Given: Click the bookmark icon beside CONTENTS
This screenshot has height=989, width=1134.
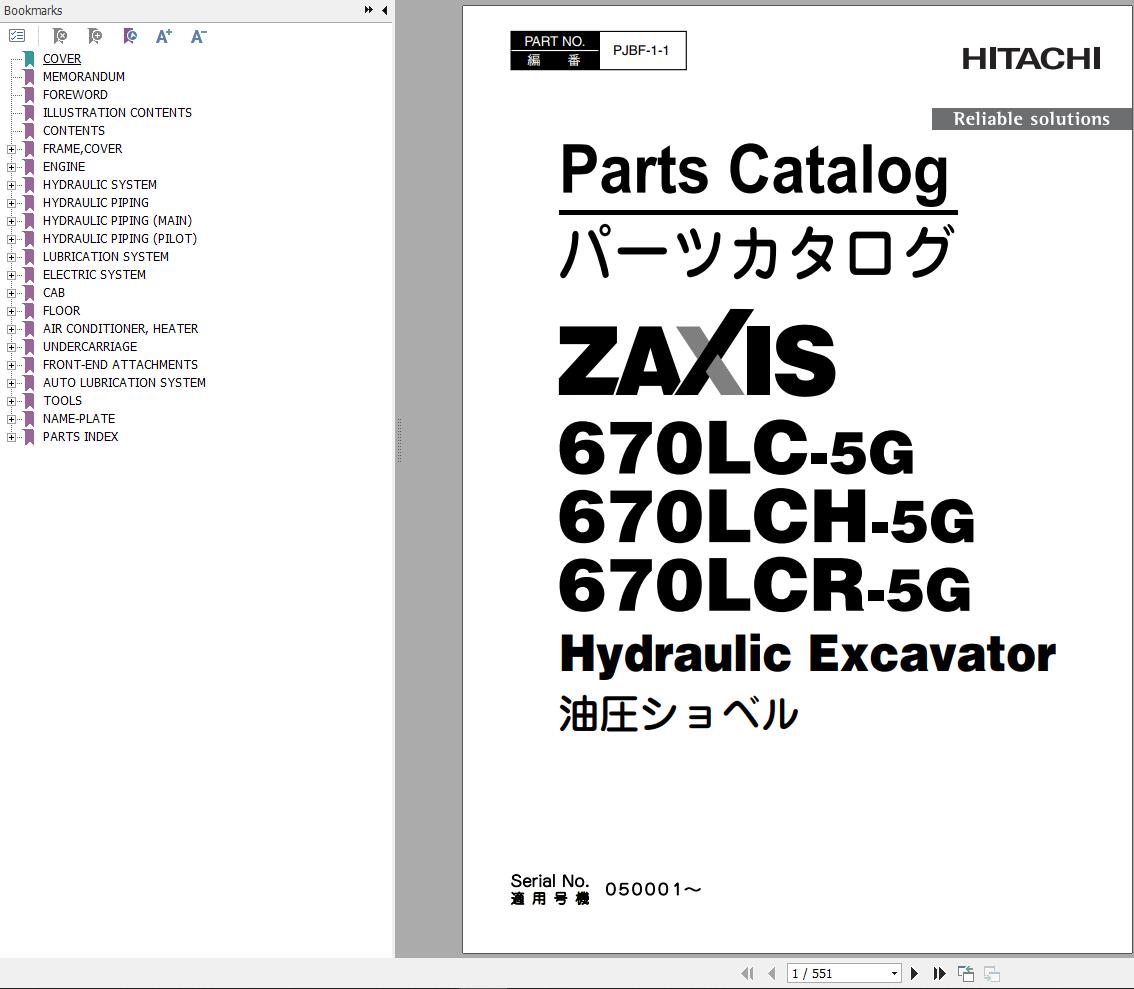Looking at the screenshot, I should [29, 131].
